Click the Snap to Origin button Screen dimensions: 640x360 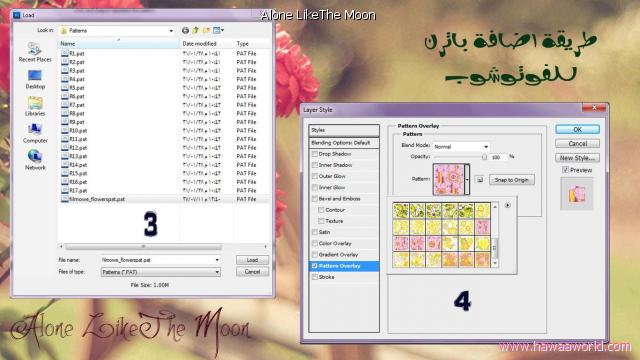pos(512,180)
